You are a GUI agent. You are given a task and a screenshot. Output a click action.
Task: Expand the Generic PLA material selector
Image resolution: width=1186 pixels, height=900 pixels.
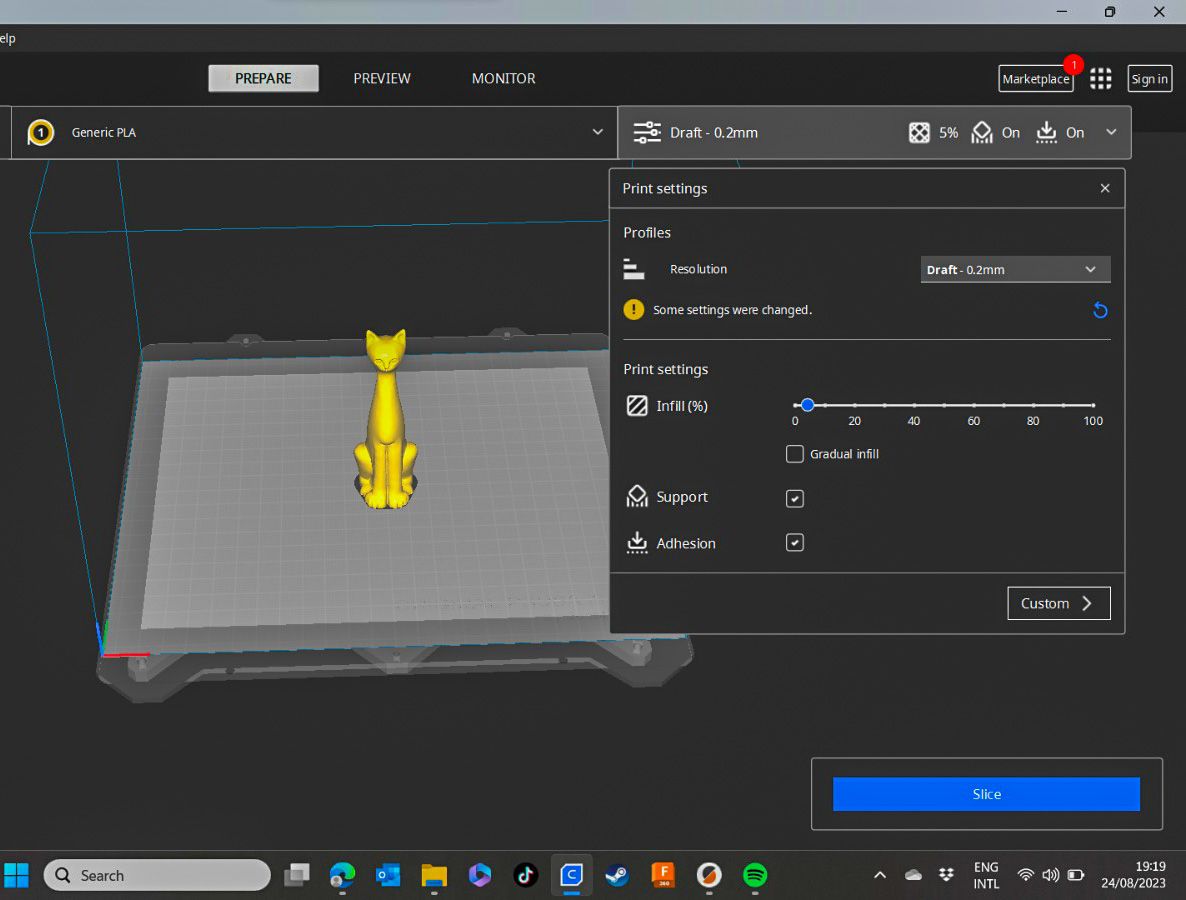(x=597, y=132)
